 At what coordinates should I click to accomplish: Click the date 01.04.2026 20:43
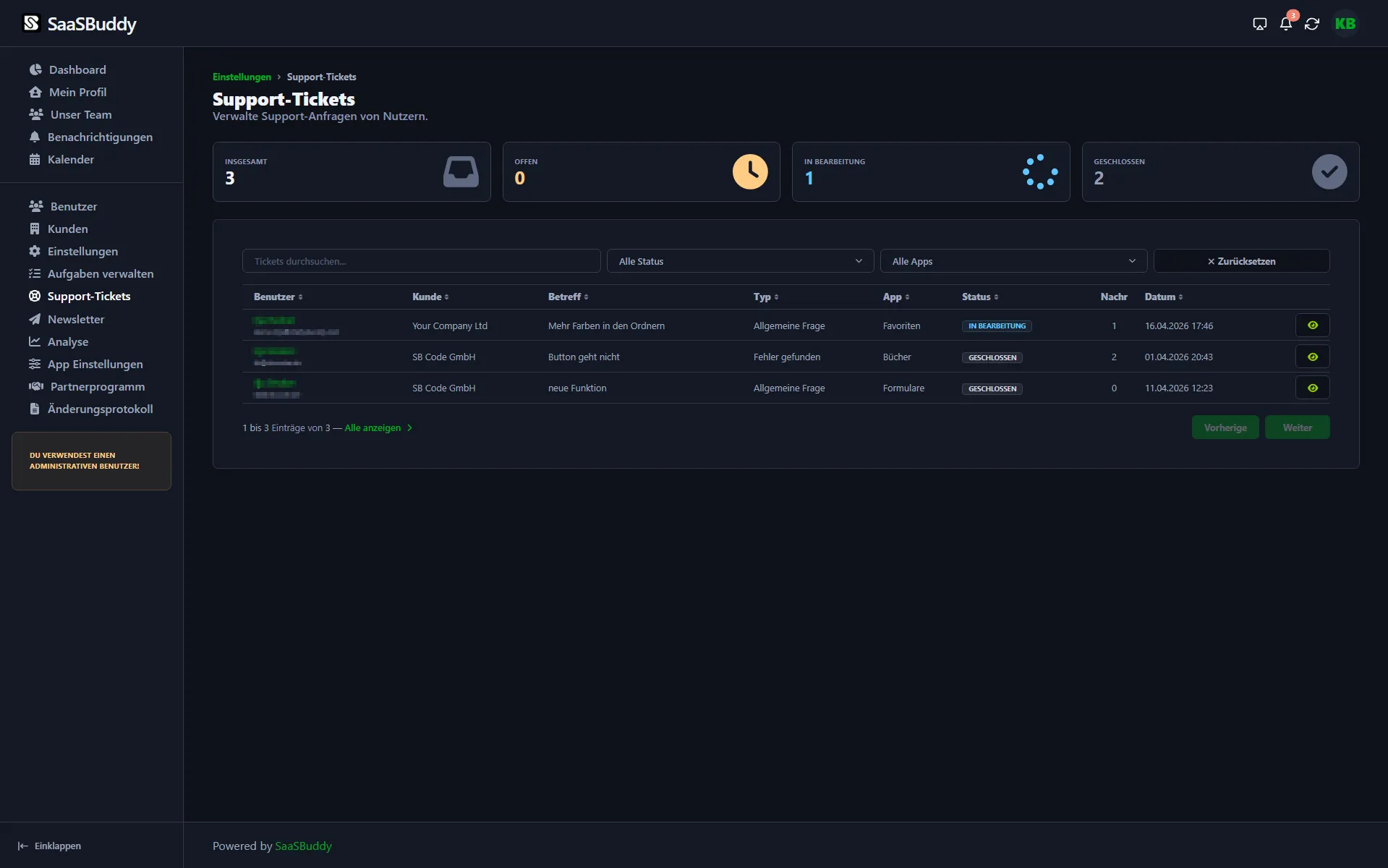pos(1178,357)
